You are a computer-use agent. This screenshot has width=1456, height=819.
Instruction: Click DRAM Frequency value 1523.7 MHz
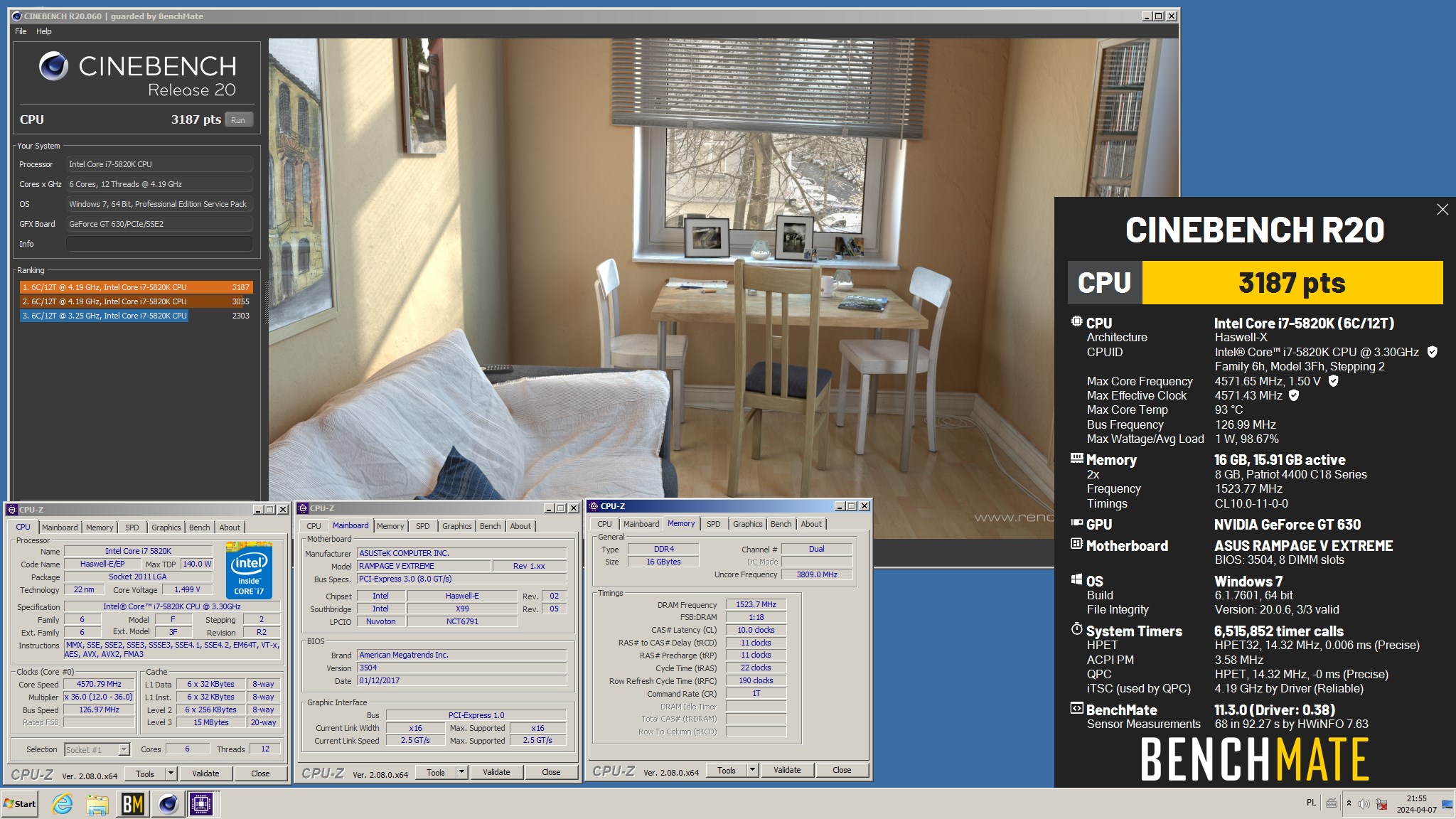tap(756, 604)
